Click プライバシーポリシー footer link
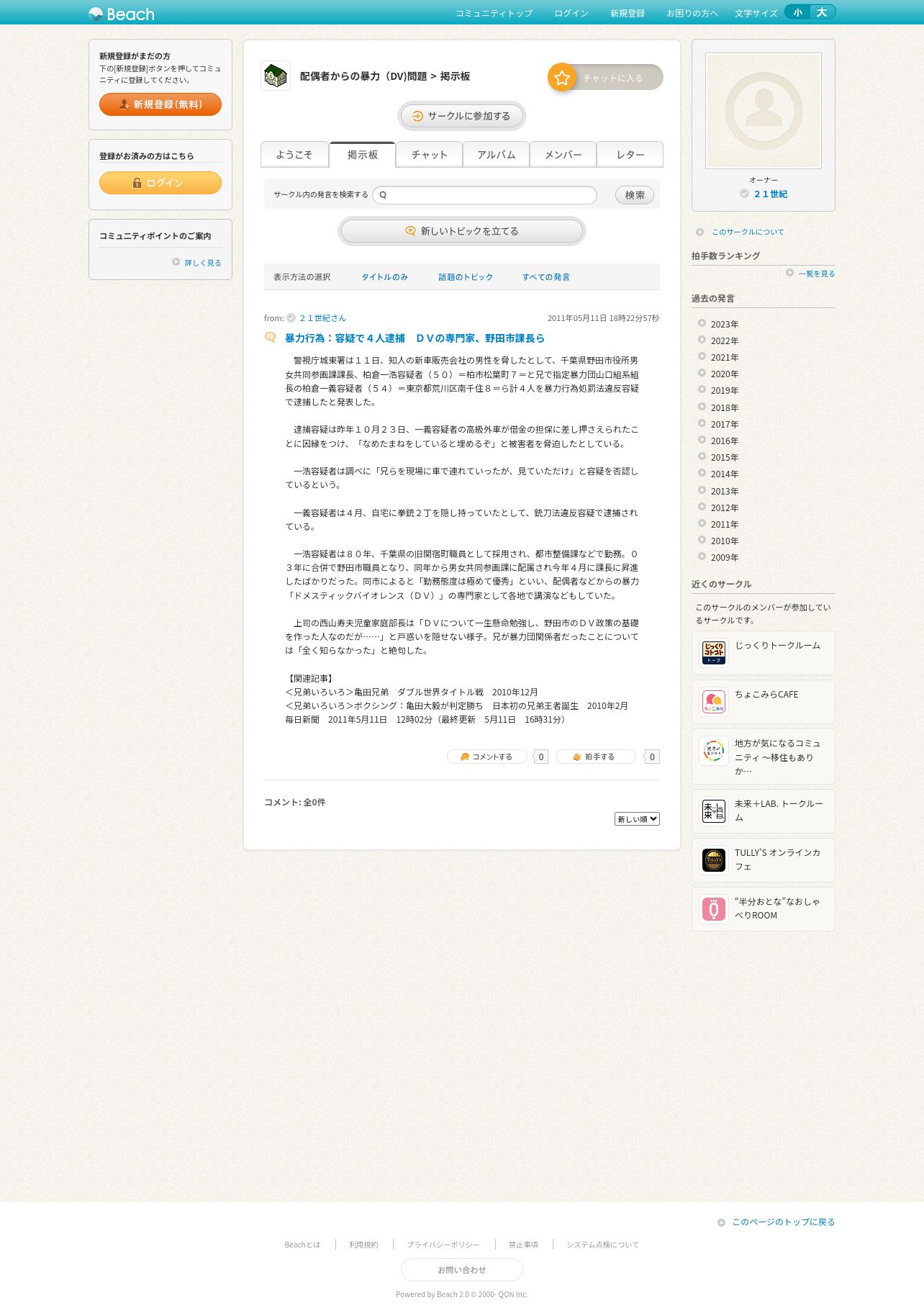The width and height of the screenshot is (924, 1313). tap(443, 1245)
